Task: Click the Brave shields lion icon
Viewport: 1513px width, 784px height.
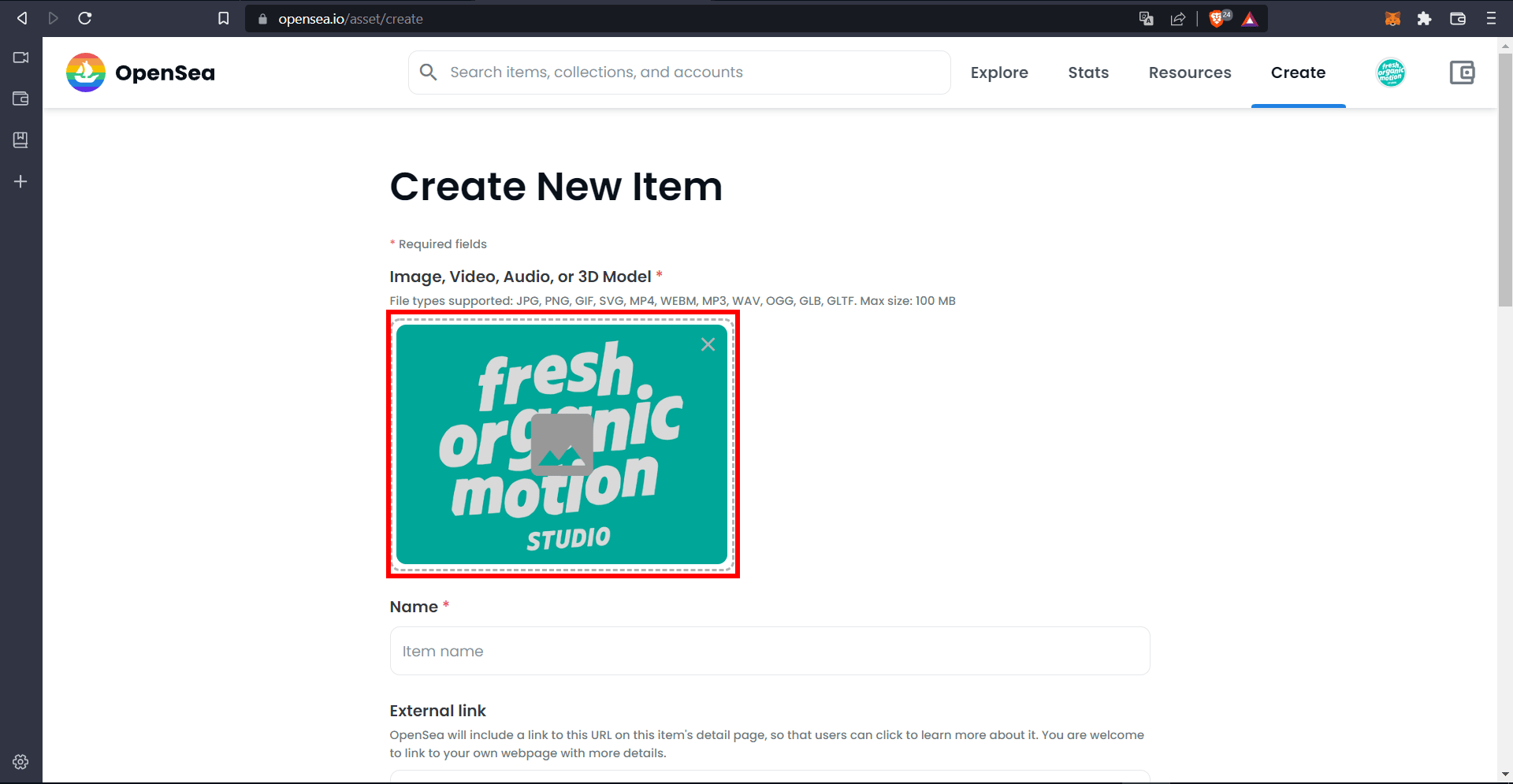Action: [x=1217, y=19]
